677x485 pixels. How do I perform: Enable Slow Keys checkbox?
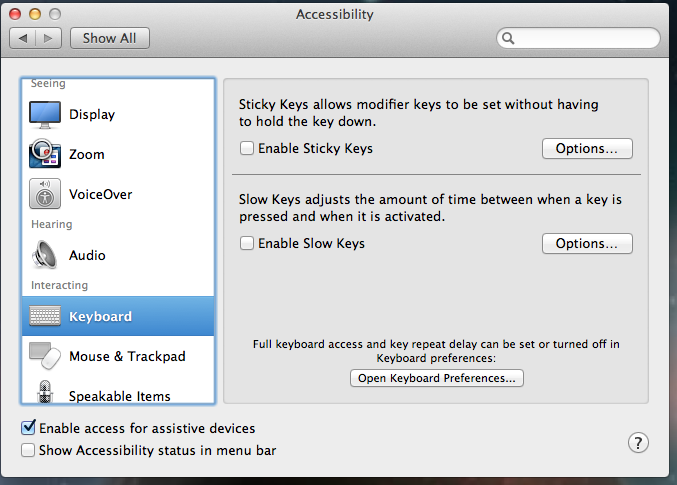coord(247,244)
